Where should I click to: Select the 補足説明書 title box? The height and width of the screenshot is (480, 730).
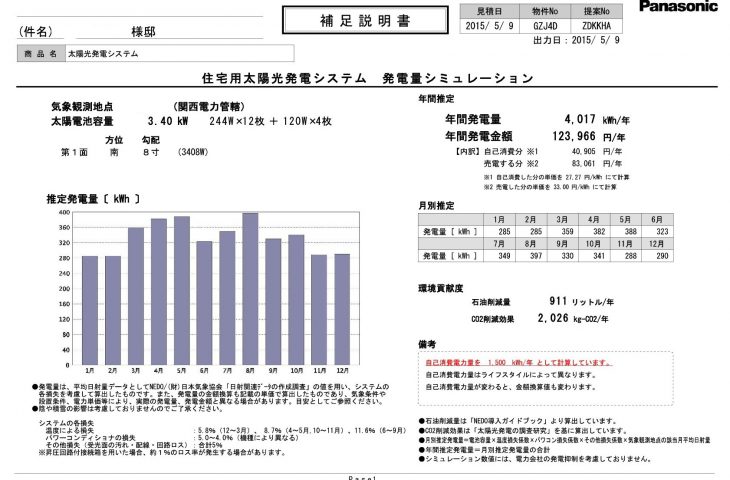365,20
